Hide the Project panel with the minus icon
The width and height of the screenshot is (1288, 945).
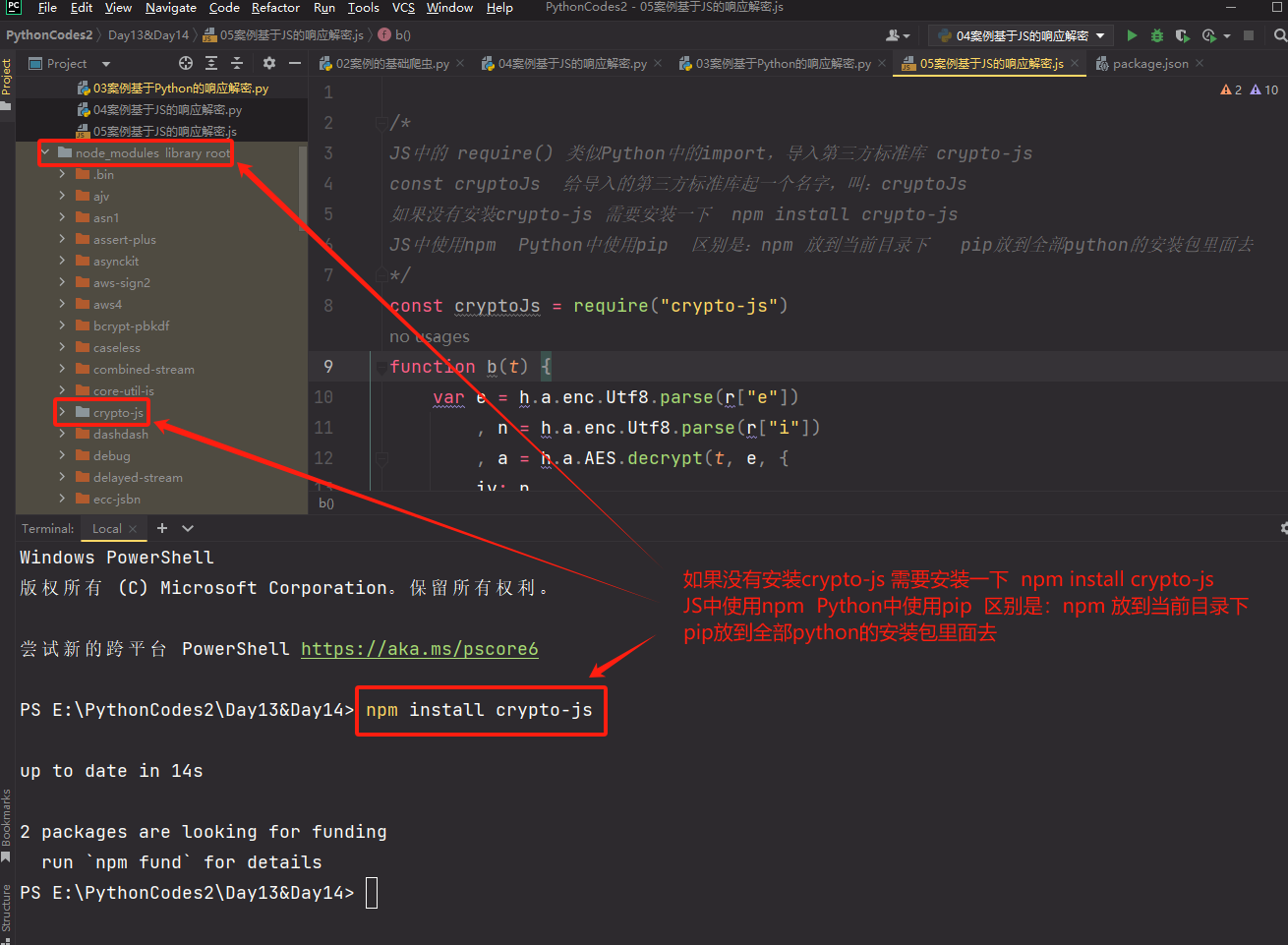294,63
